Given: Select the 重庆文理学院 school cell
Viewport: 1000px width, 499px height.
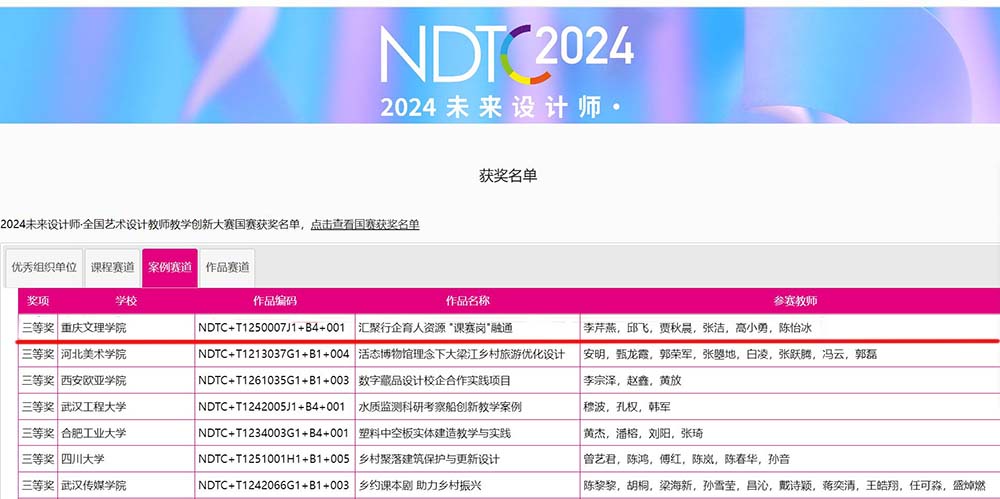Looking at the screenshot, I should (93, 327).
